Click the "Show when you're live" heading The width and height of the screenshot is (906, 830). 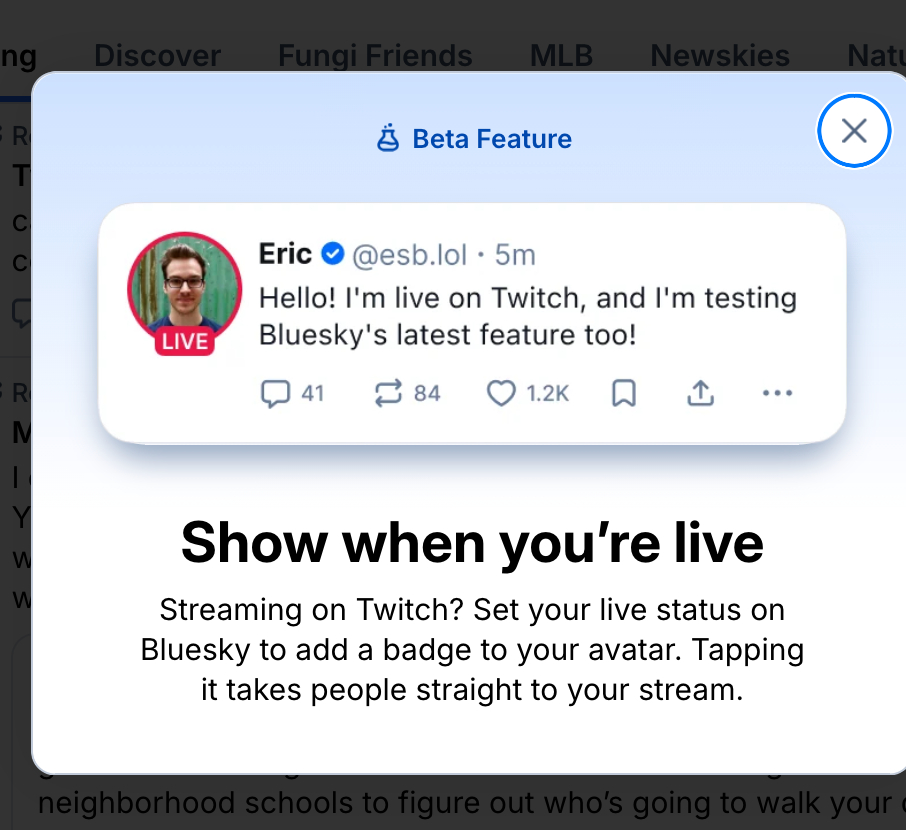coord(472,543)
